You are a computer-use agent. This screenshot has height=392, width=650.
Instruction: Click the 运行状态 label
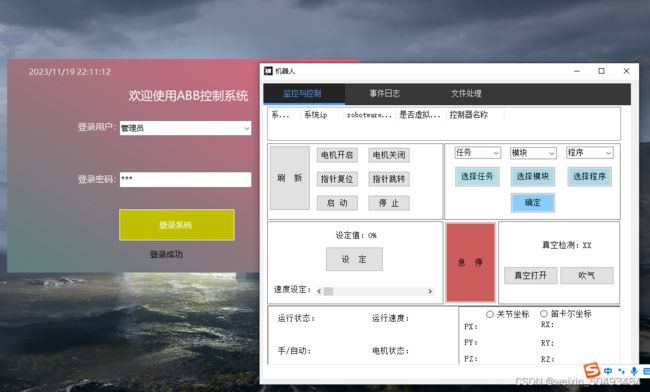pos(296,319)
